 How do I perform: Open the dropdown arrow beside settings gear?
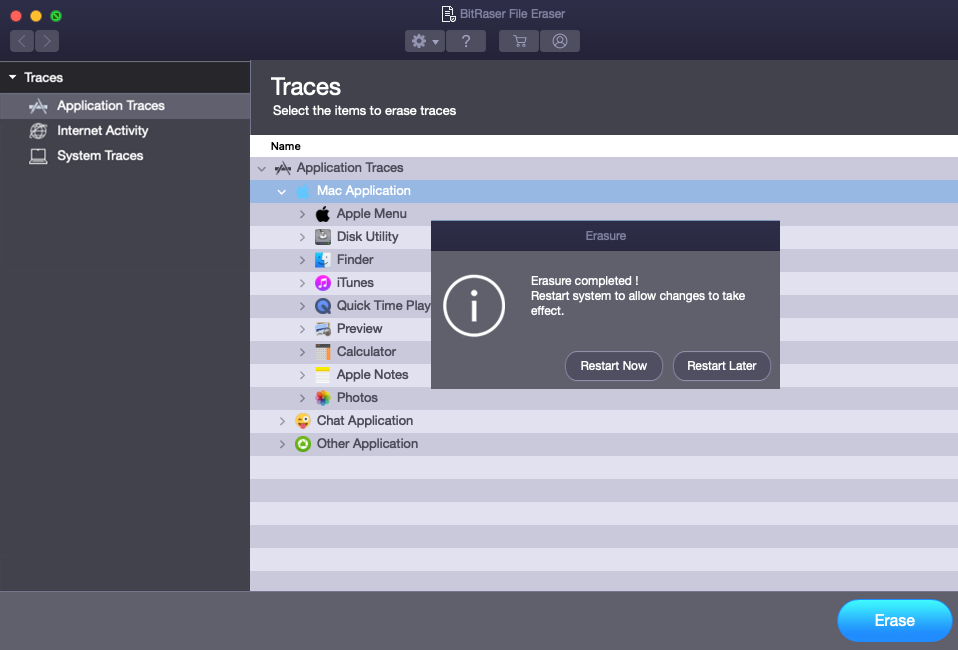click(x=436, y=42)
